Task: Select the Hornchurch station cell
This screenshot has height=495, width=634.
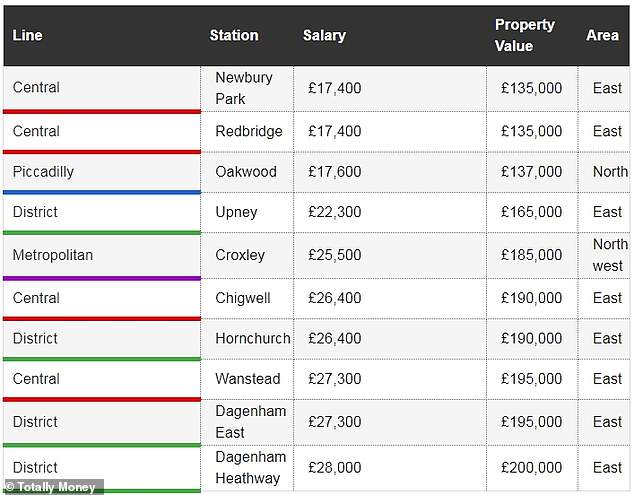Action: pos(252,338)
